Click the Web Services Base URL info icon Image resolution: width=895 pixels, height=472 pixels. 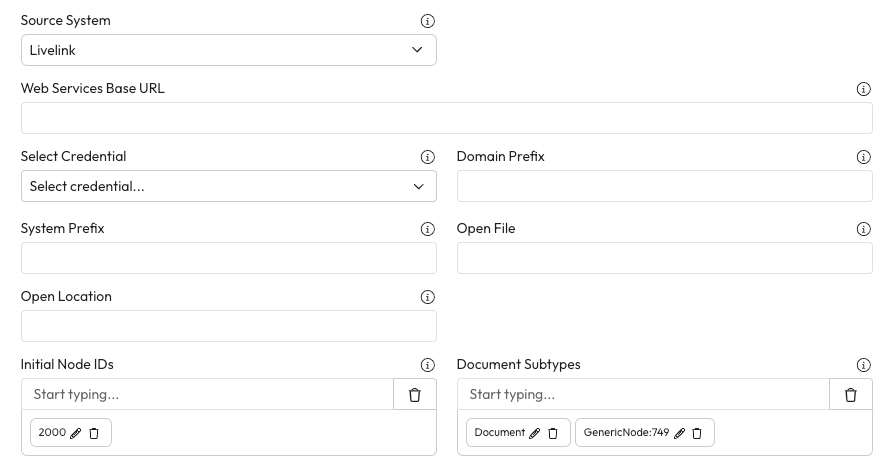864,89
